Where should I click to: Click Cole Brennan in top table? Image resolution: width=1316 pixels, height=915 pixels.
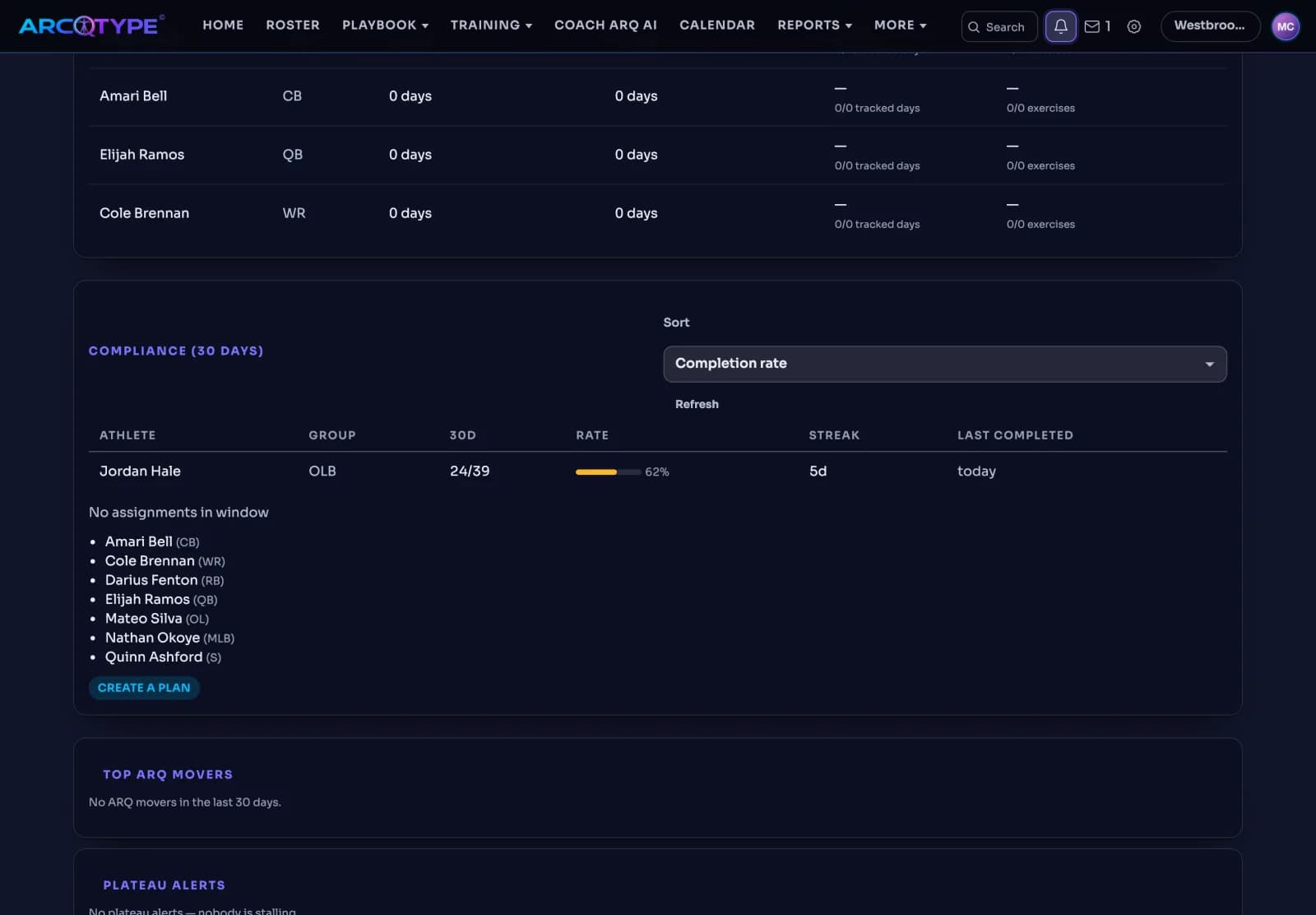(144, 213)
